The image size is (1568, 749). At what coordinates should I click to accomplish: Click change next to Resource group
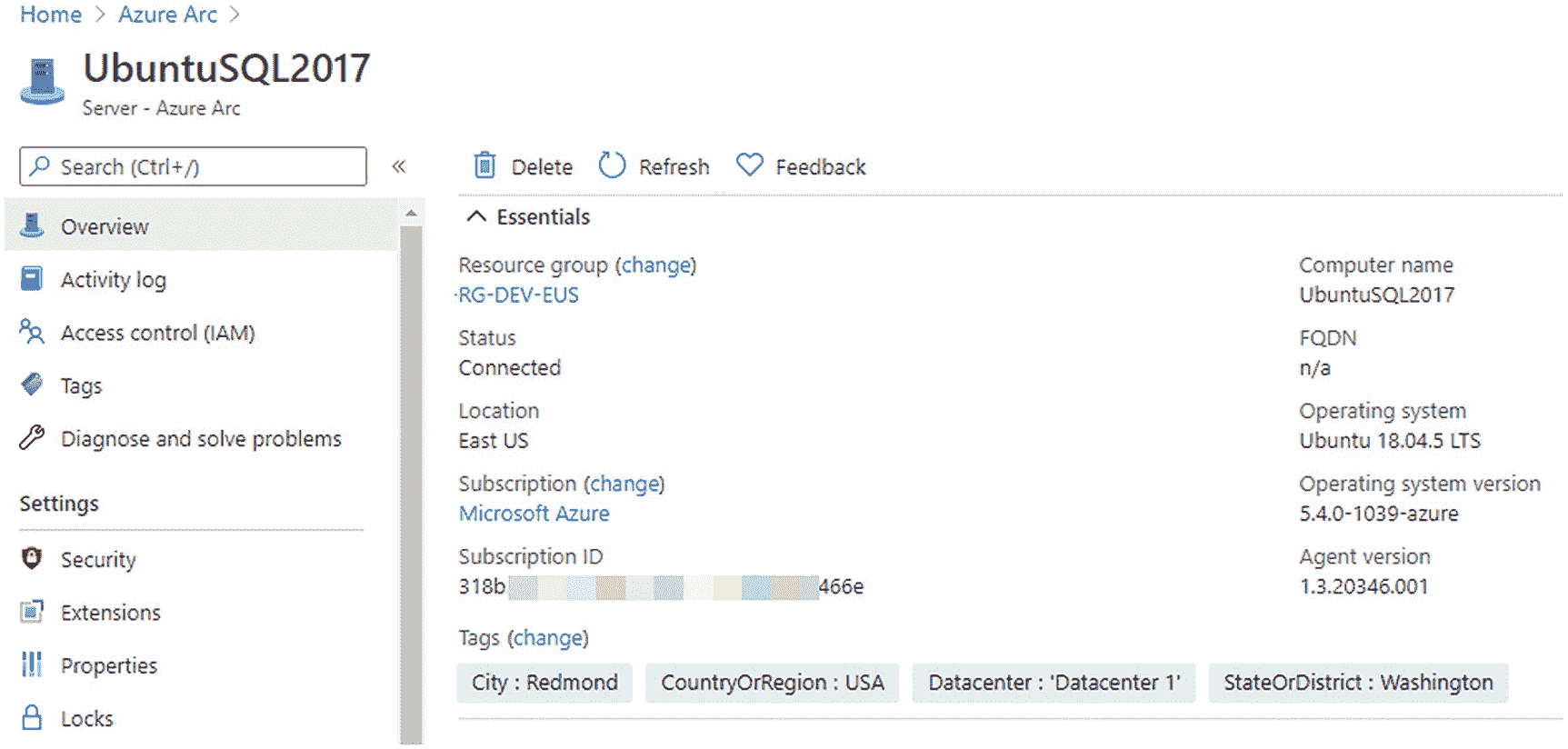pos(656,265)
